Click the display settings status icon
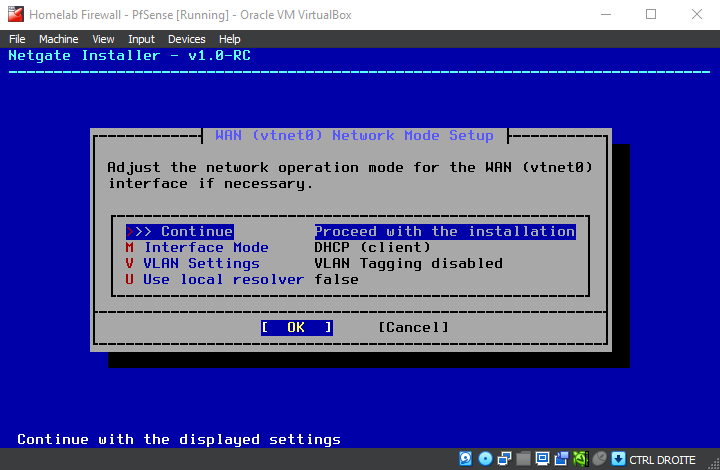Viewport: 720px width, 470px height. point(542,459)
